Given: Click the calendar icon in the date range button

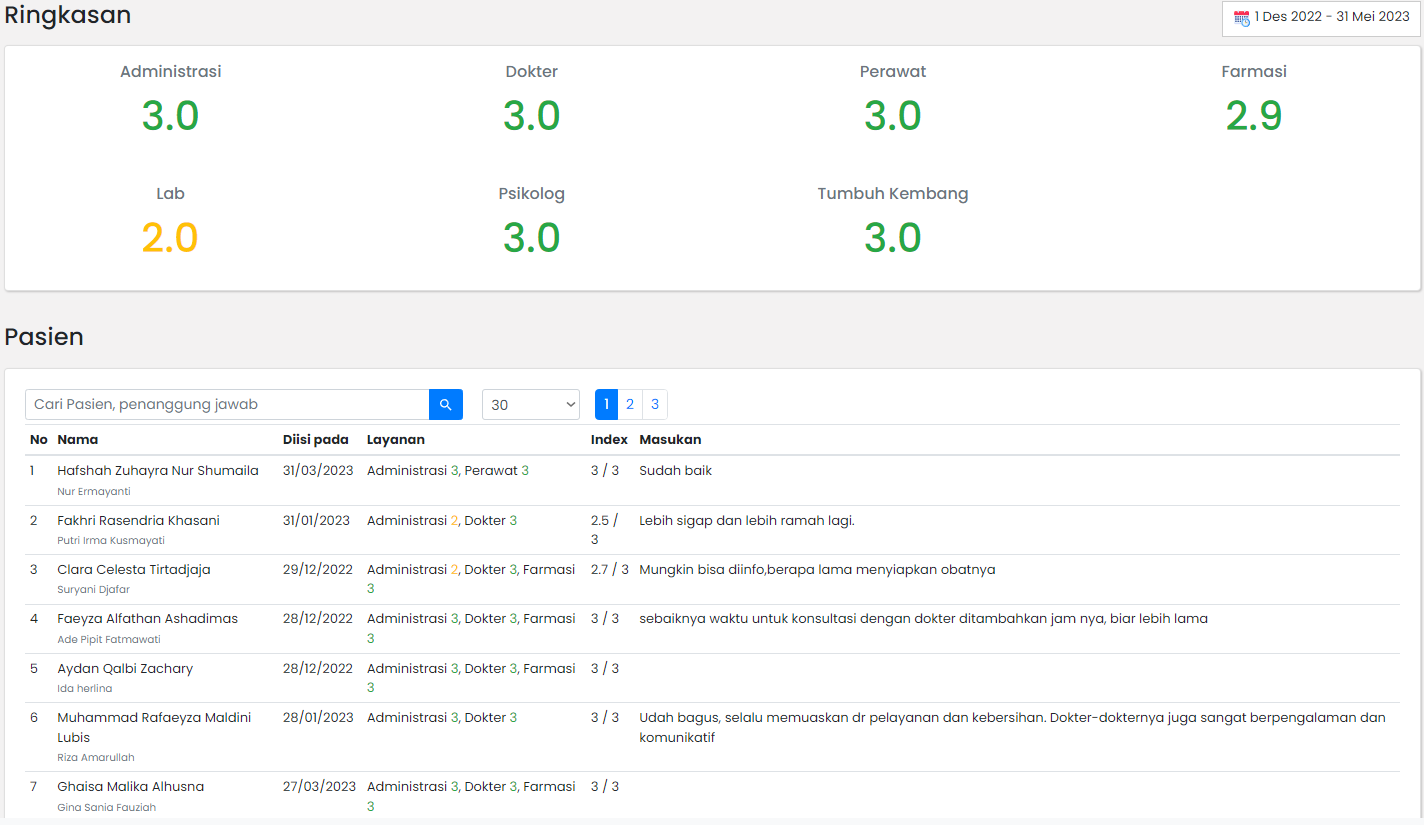Looking at the screenshot, I should 1240,17.
